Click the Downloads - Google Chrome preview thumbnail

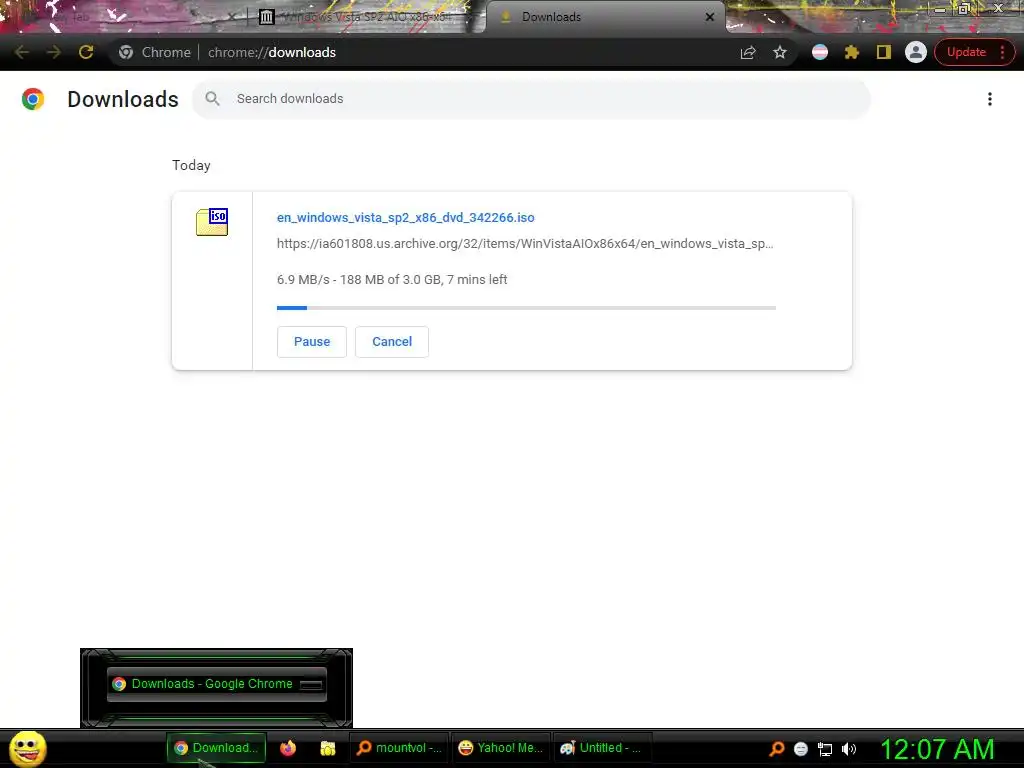tap(217, 684)
